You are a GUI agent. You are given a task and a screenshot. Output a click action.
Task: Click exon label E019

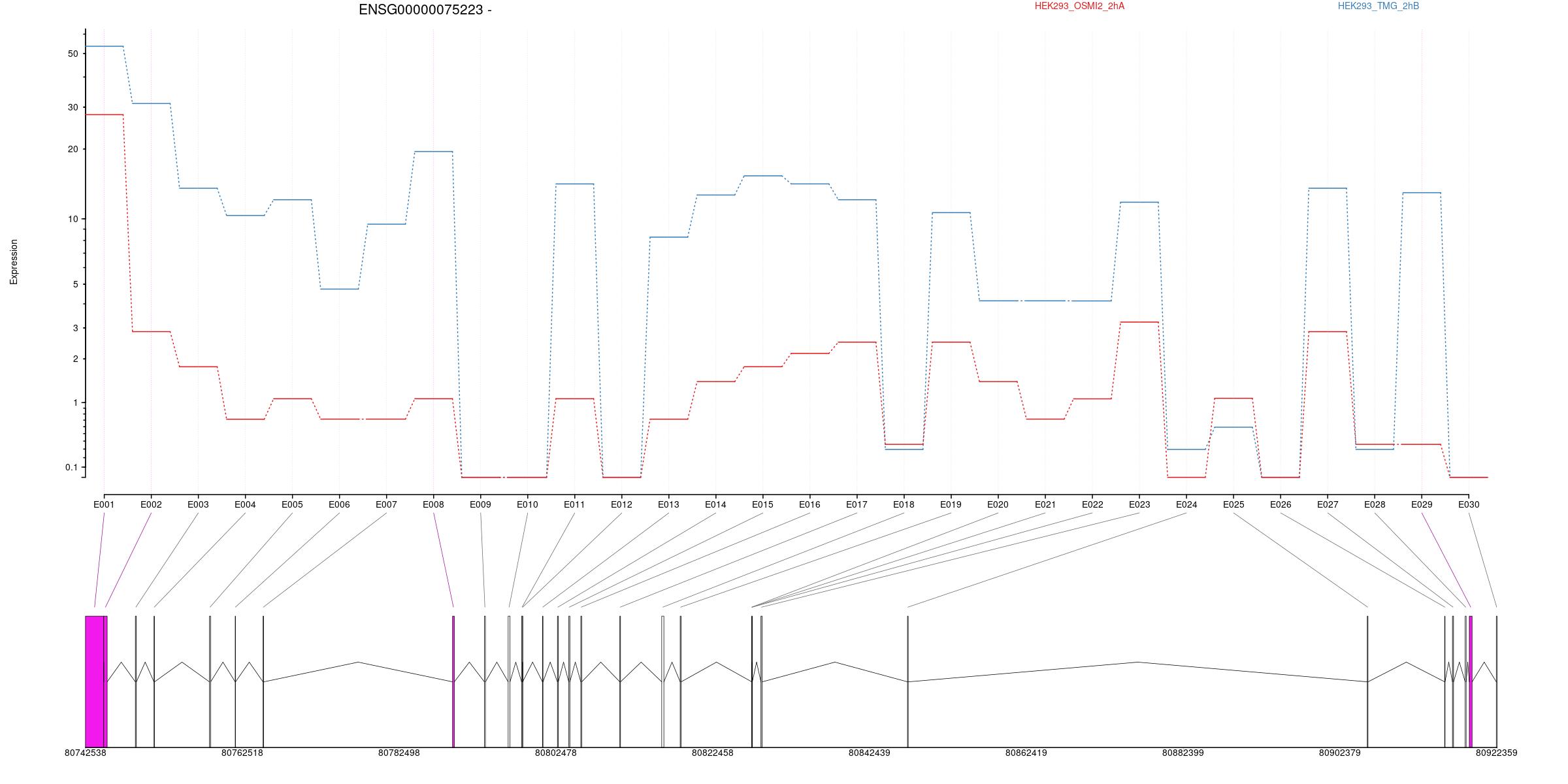pyautogui.click(x=951, y=504)
